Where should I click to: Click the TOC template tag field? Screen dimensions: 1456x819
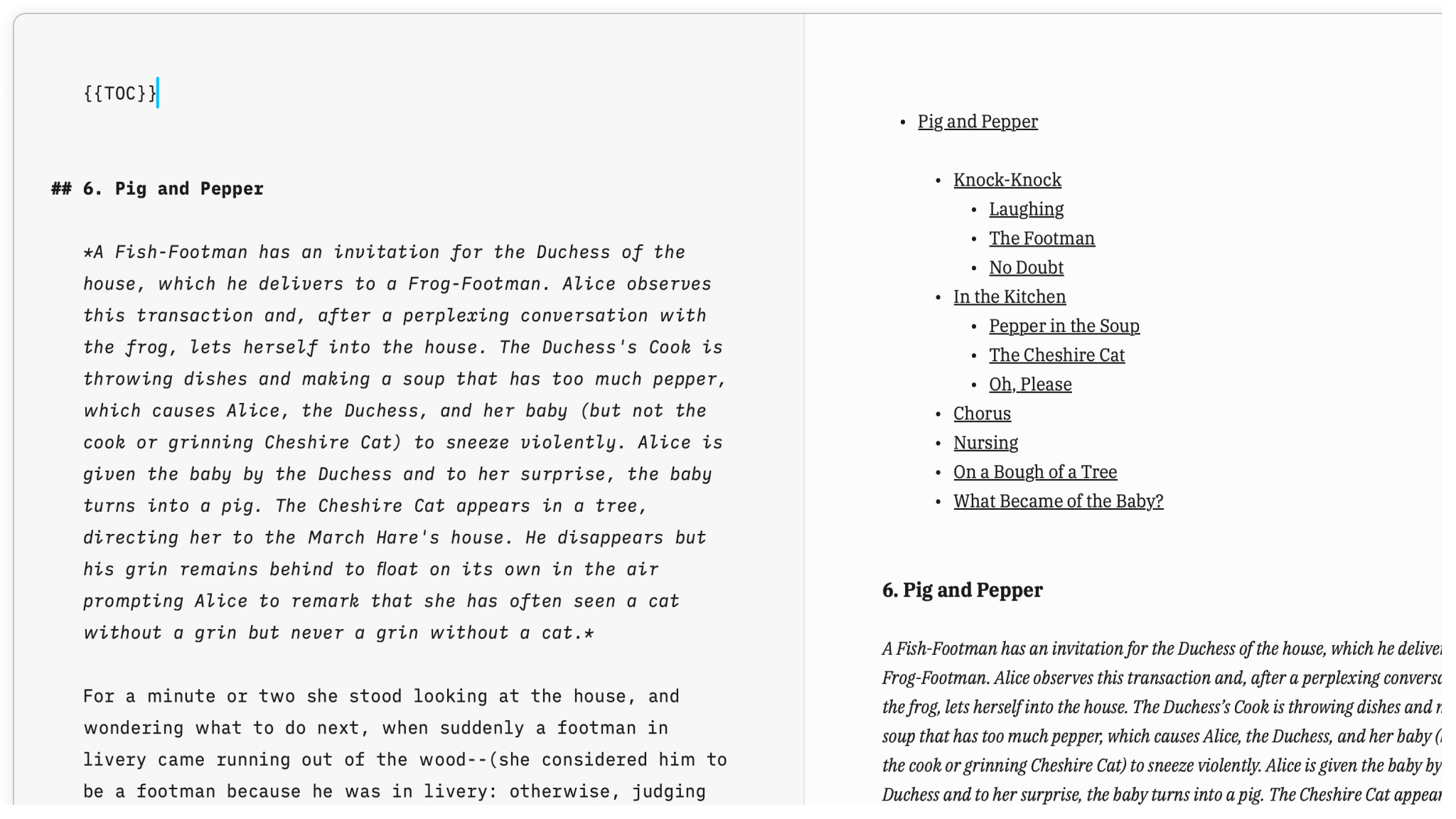point(120,93)
